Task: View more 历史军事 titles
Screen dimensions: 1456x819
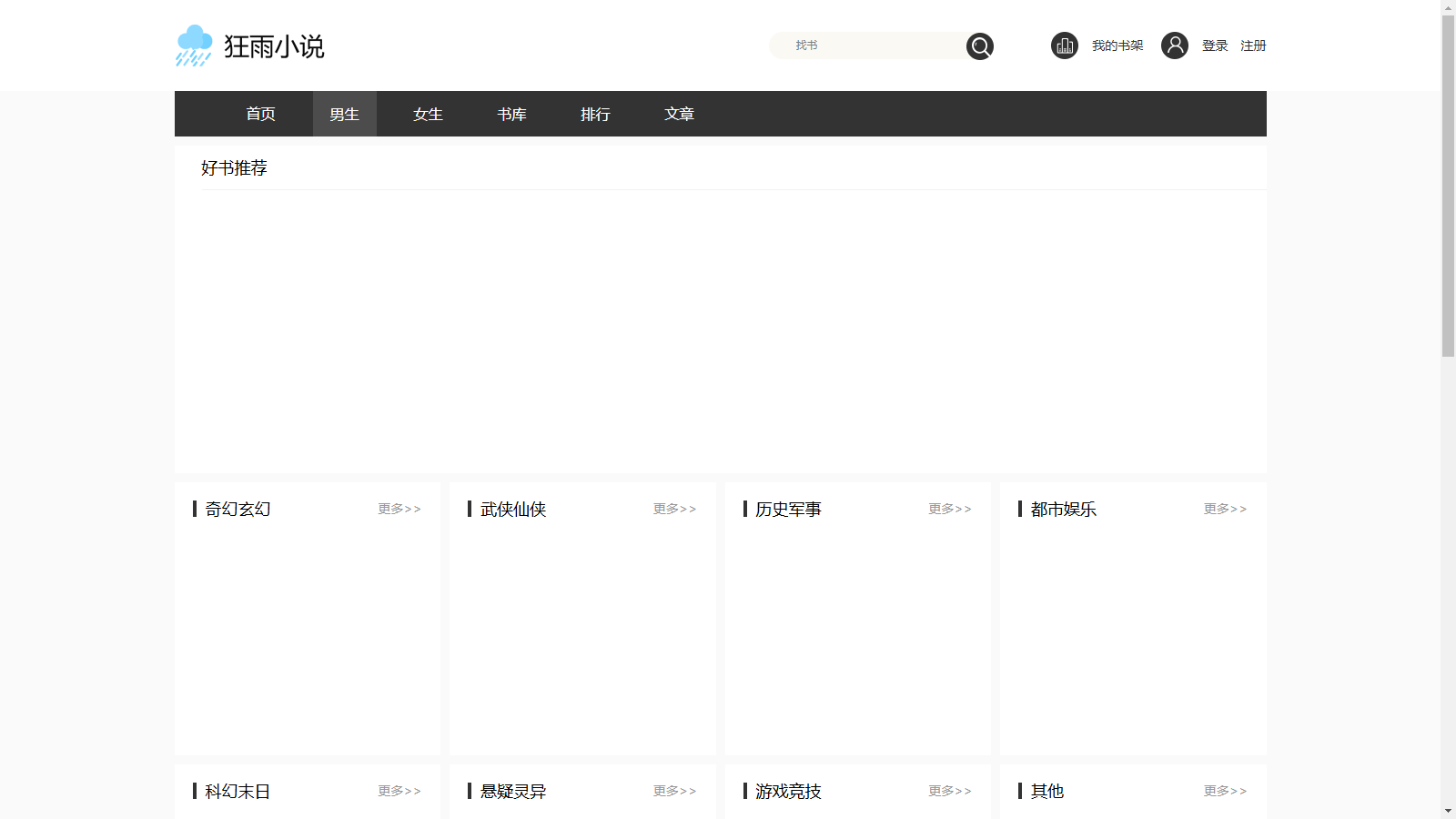Action: pyautogui.click(x=949, y=509)
